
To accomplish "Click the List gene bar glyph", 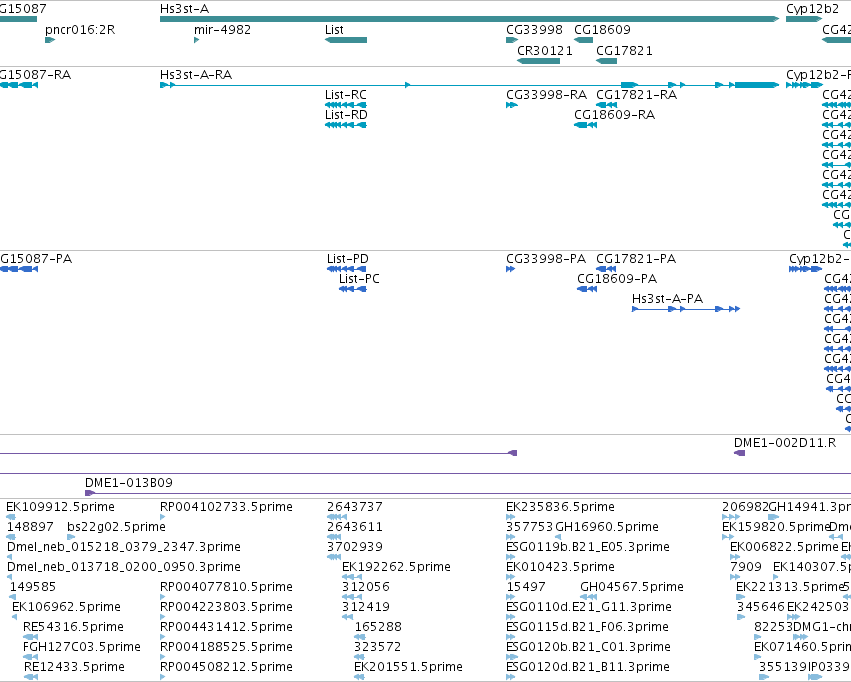I will 346,40.
